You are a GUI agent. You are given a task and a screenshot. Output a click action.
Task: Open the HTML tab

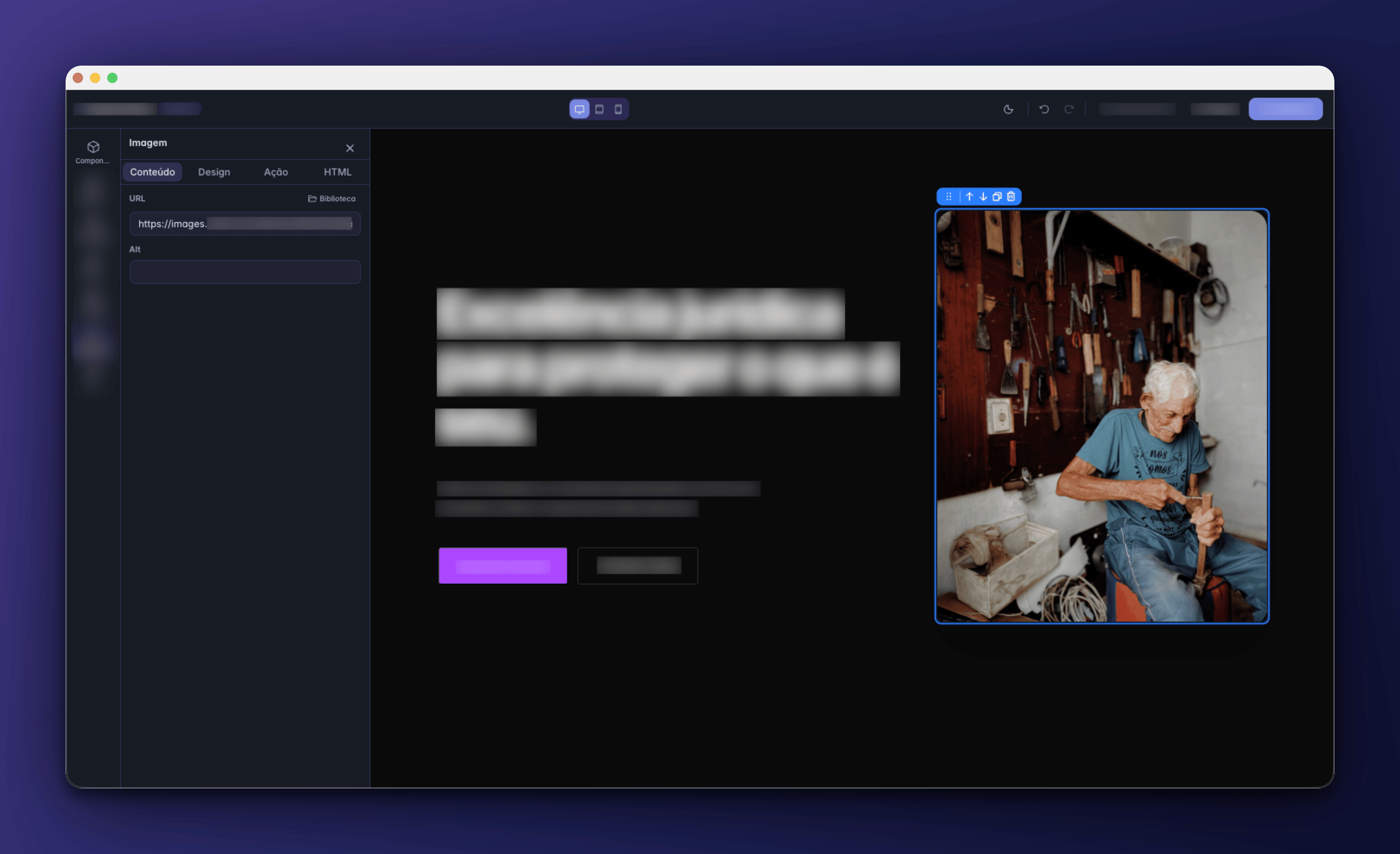click(x=337, y=172)
